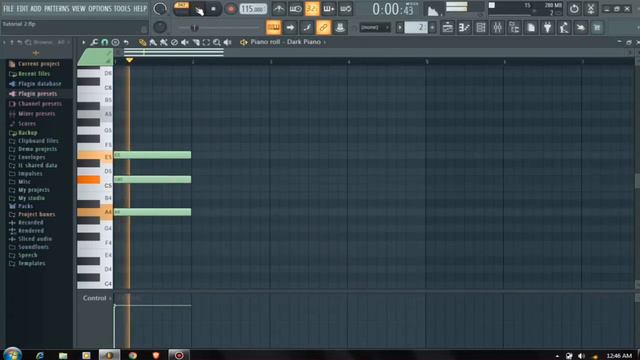Open piano roll options menu arrow
The height and width of the screenshot is (360, 640).
point(84,42)
